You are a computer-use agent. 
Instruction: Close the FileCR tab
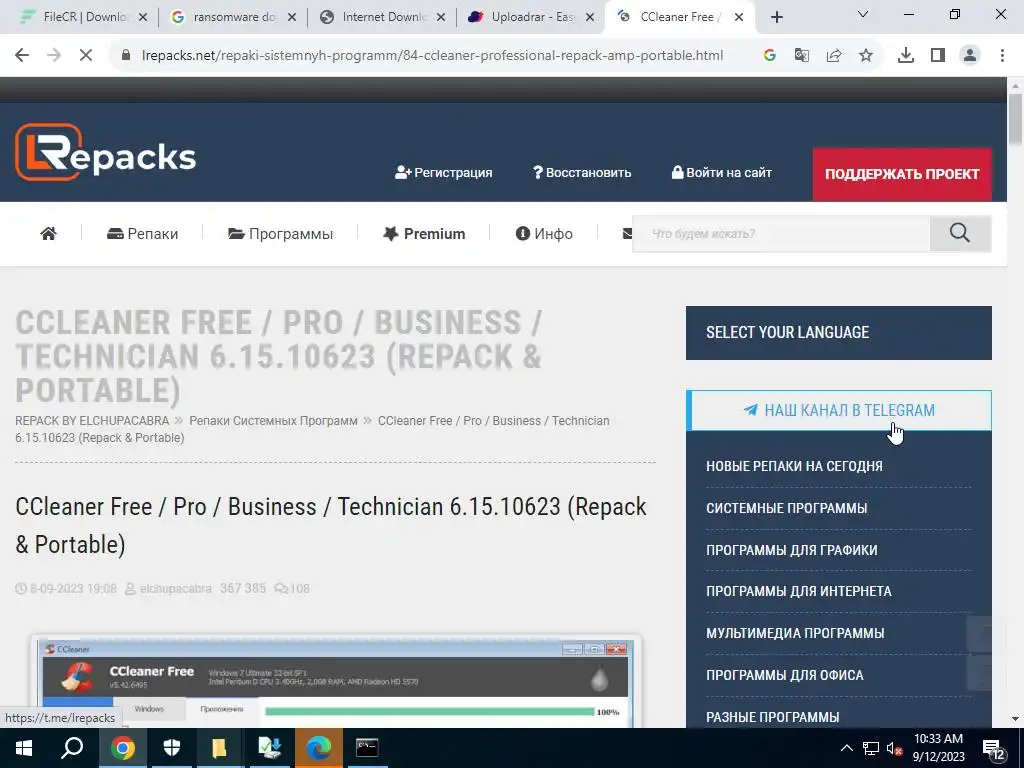pyautogui.click(x=143, y=17)
